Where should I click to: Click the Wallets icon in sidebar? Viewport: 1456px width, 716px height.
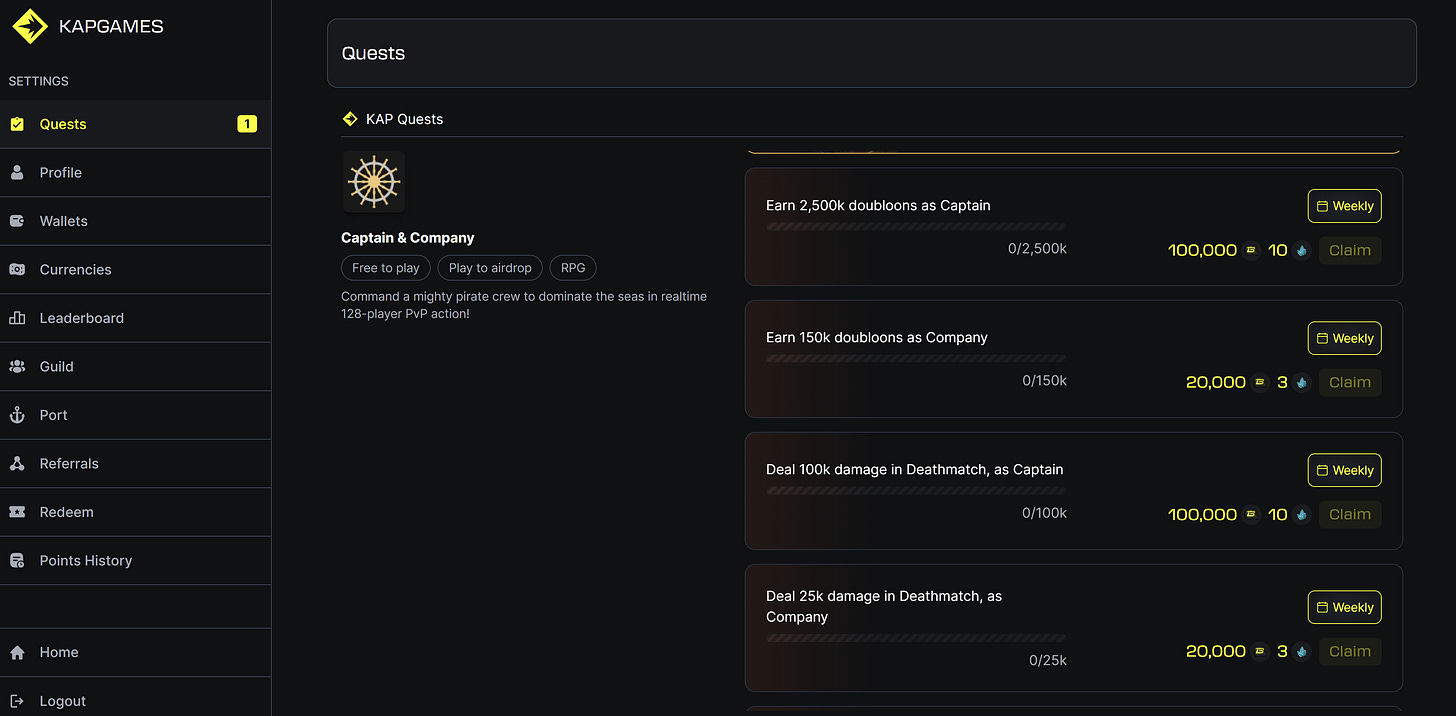(x=17, y=221)
